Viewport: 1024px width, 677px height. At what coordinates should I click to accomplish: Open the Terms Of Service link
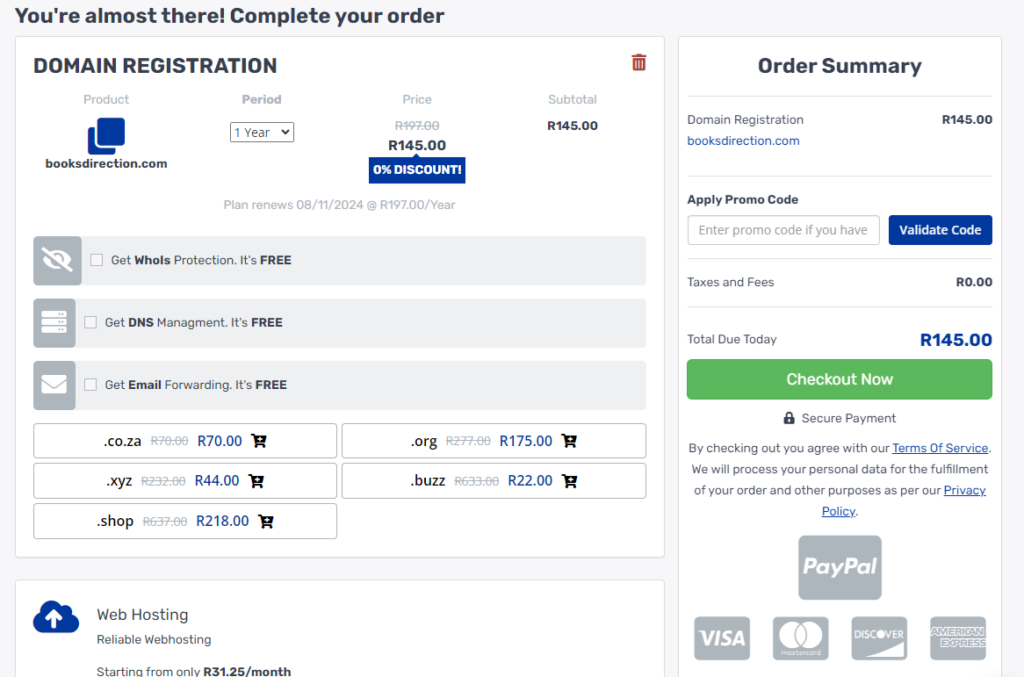coord(940,448)
